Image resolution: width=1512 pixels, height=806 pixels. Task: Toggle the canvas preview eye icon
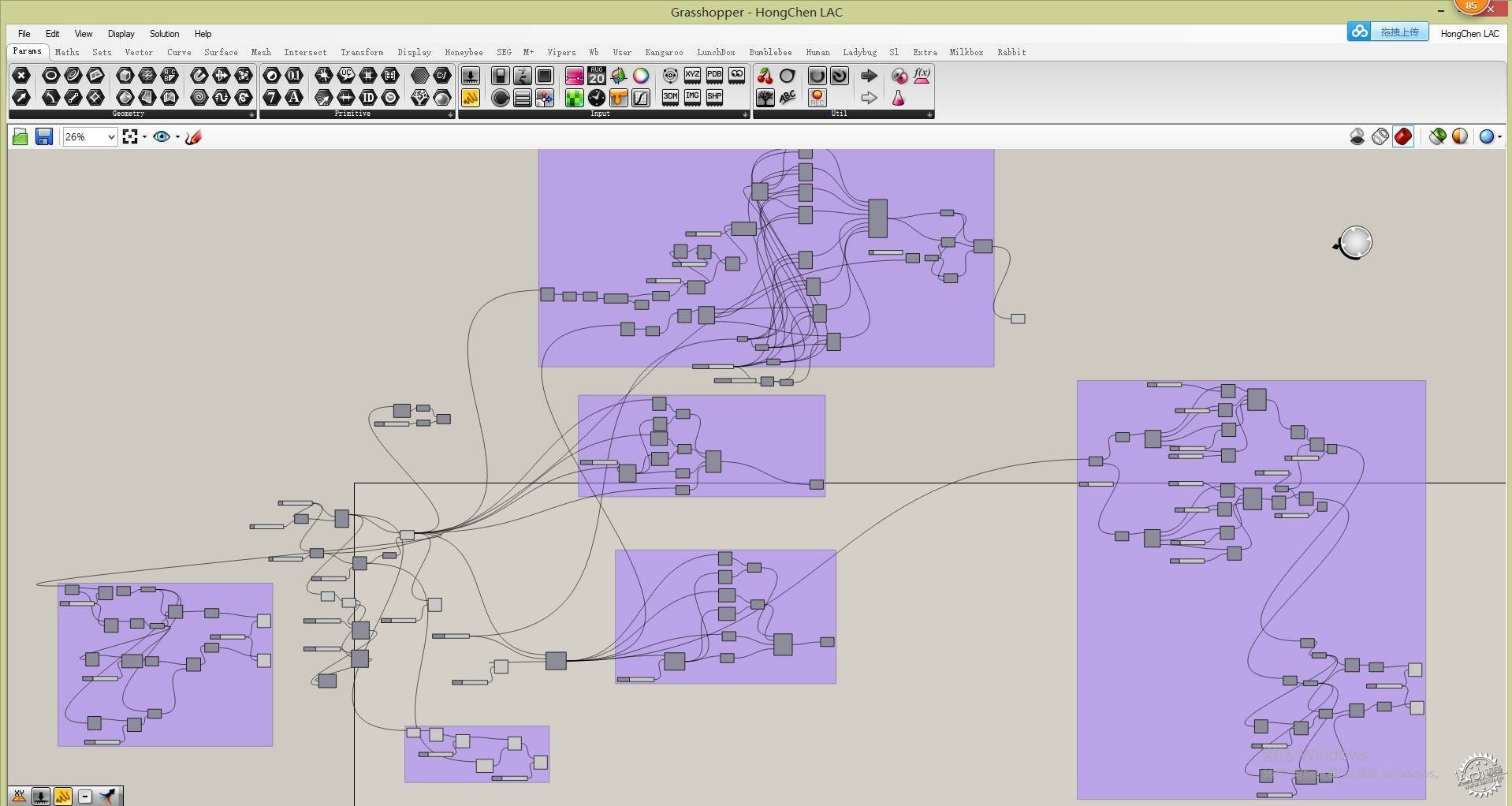[162, 137]
